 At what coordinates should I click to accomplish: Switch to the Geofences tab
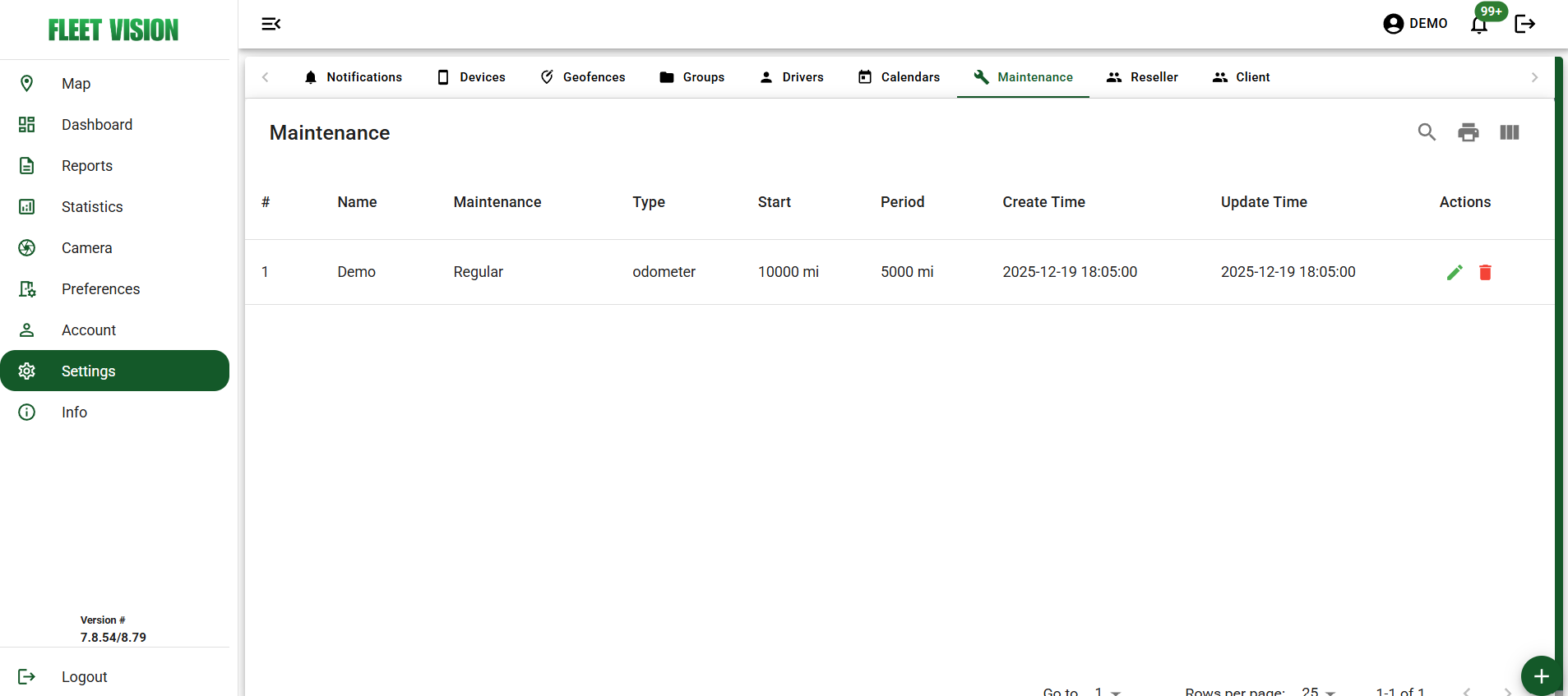[582, 77]
